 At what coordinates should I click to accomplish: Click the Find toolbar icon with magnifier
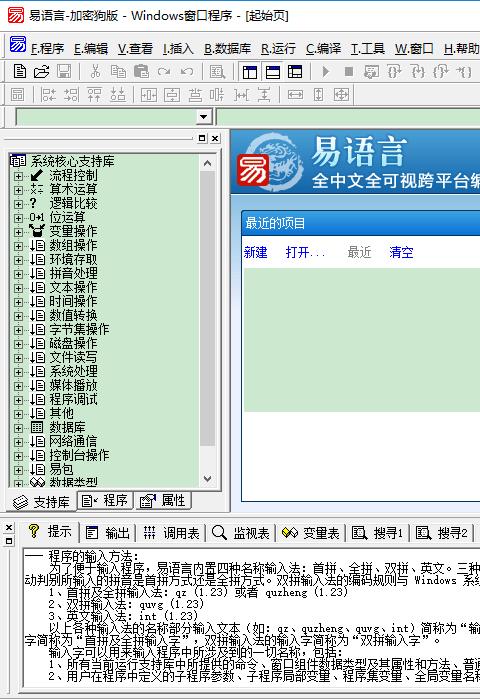pyautogui.click(x=217, y=71)
